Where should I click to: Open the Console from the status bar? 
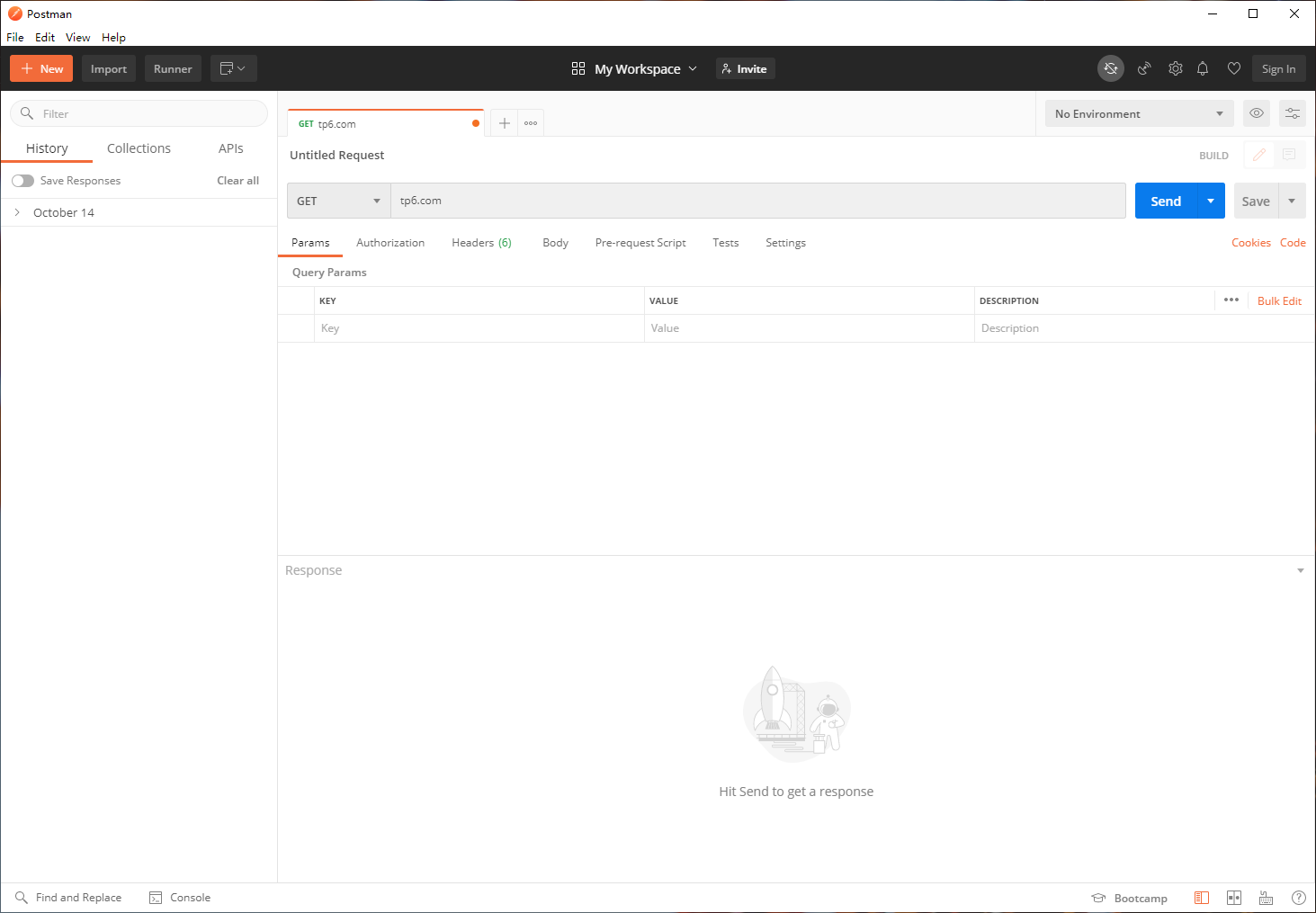(180, 898)
